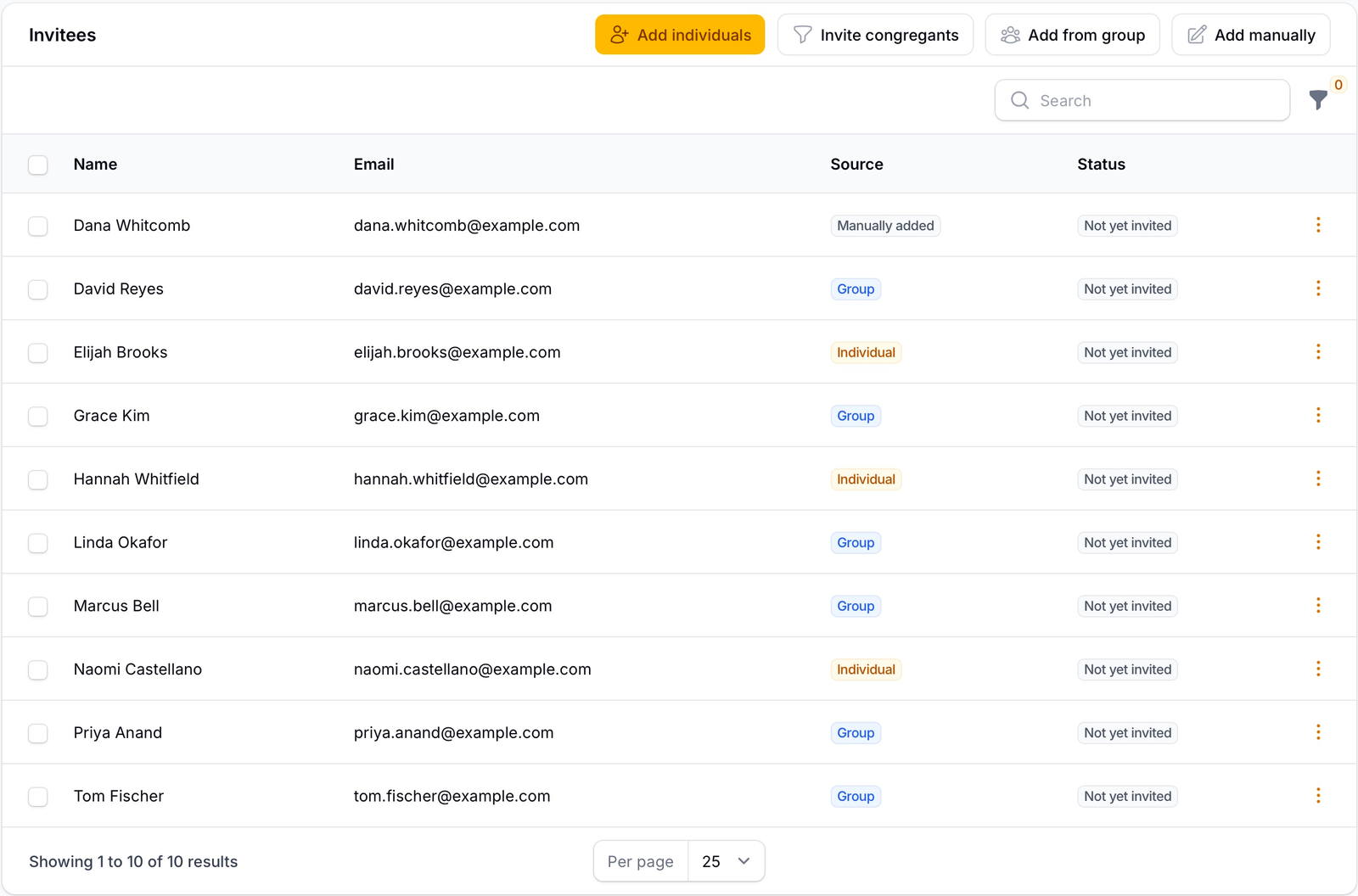
Task: Open the kebab menu for Naomi Castellano
Action: (x=1318, y=669)
